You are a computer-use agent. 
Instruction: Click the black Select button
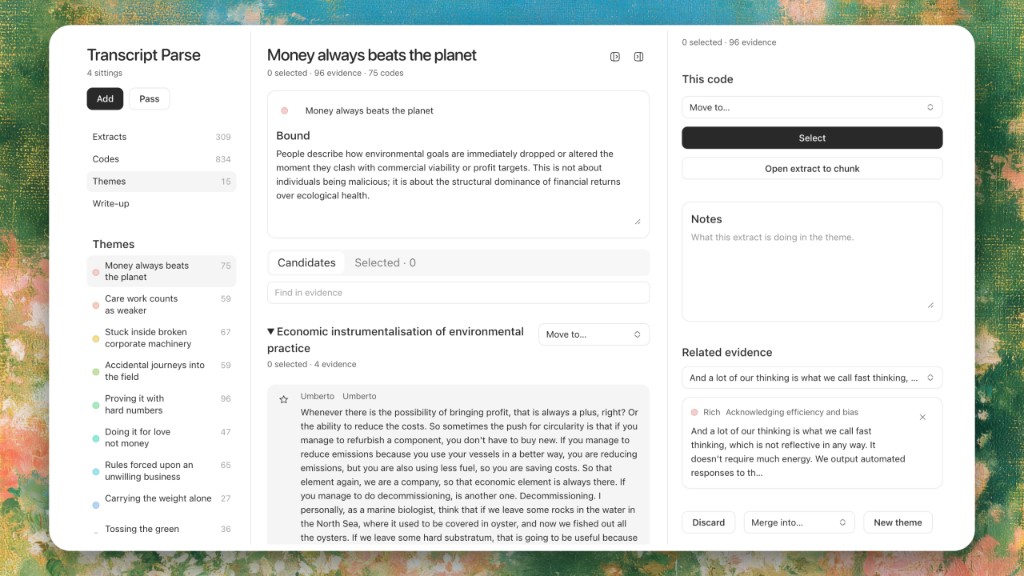click(812, 138)
